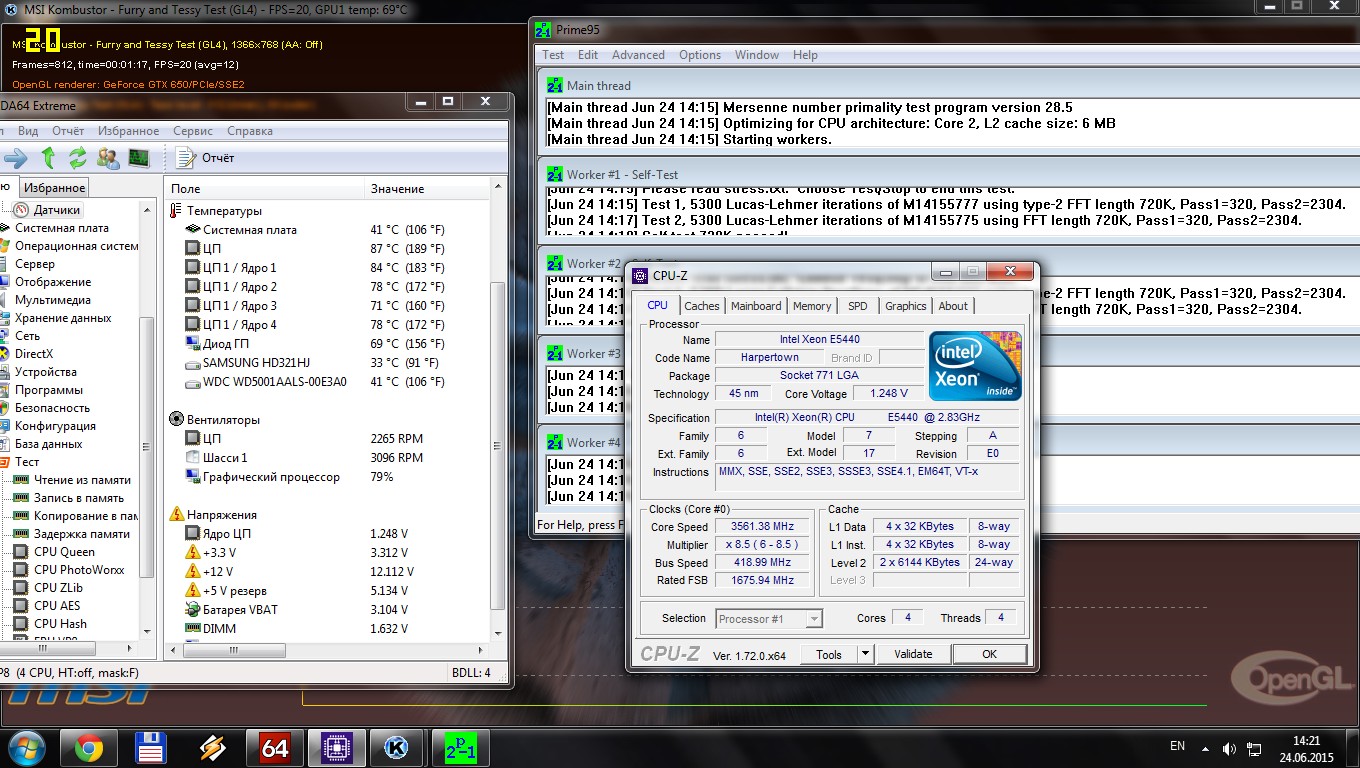Image resolution: width=1360 pixels, height=768 pixels.
Task: Click the green up-arrow toolbar icon
Action: click(48, 158)
